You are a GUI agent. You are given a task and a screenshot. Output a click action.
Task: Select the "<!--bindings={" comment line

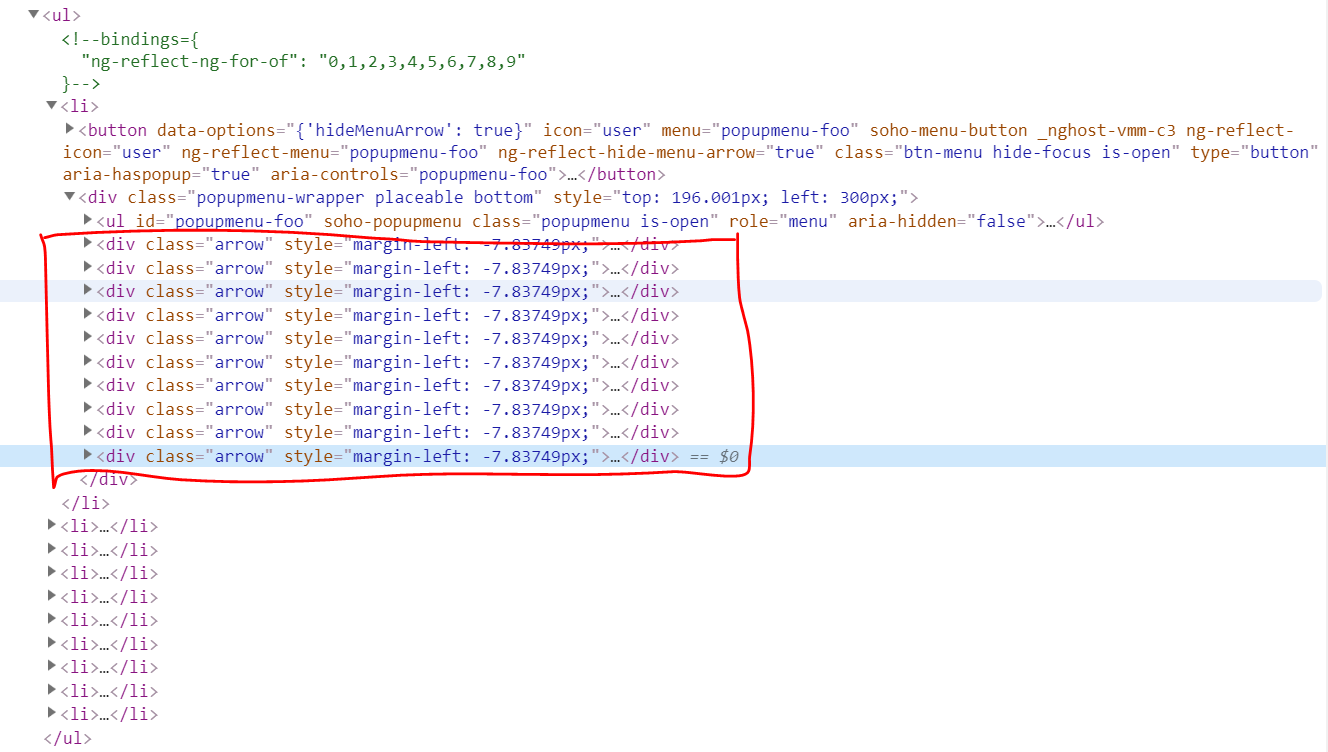coord(130,39)
